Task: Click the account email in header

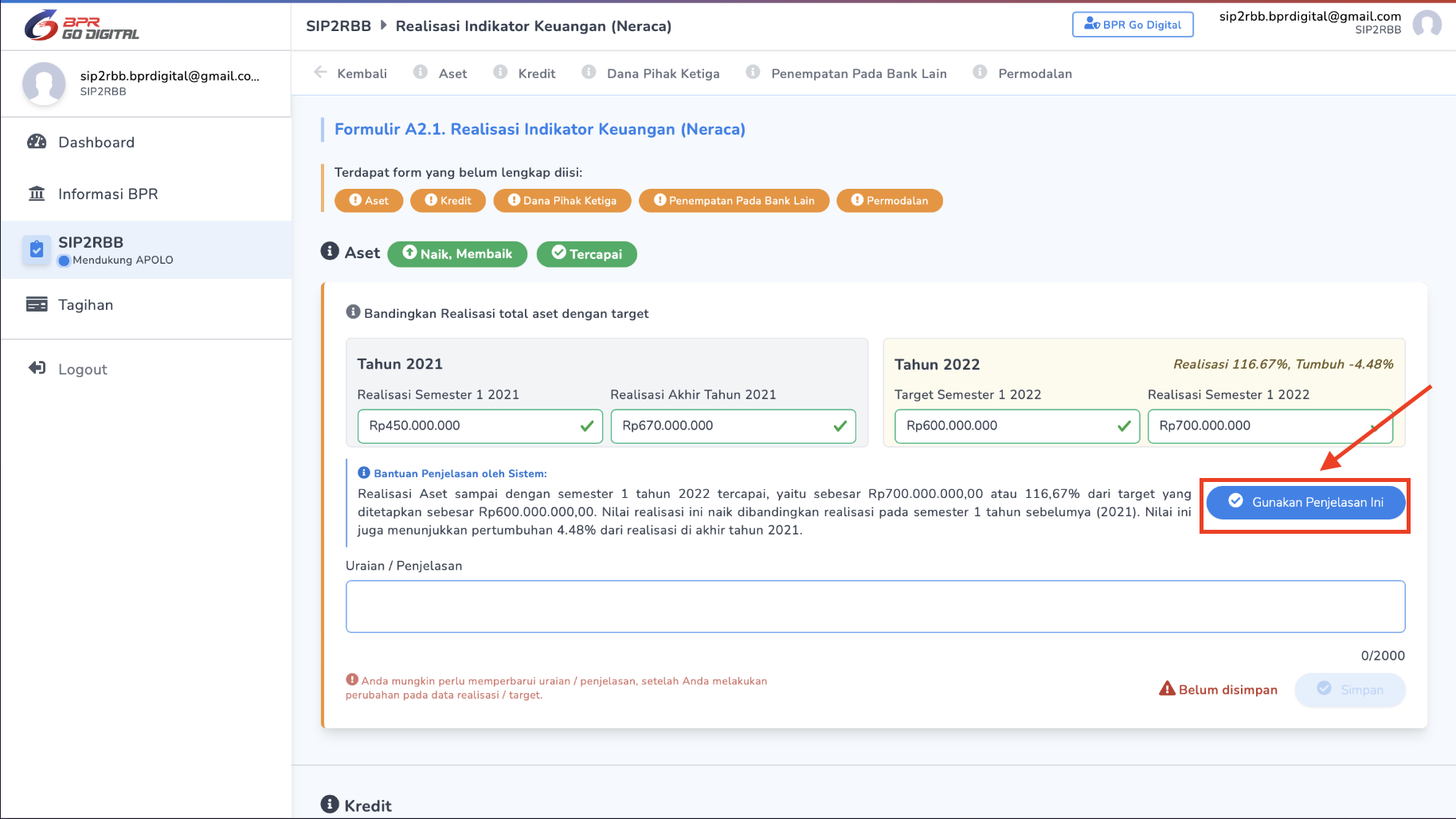Action: pos(1310,16)
